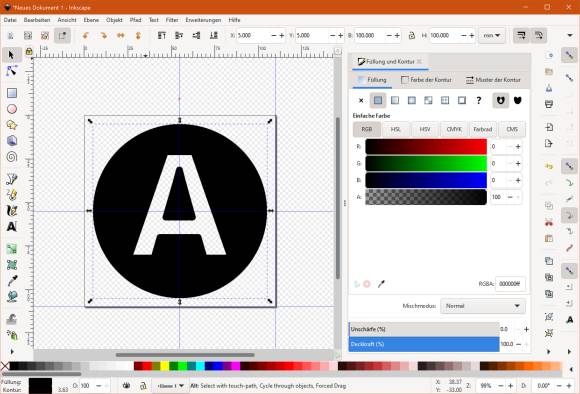Choose the CMS color mode

click(512, 129)
